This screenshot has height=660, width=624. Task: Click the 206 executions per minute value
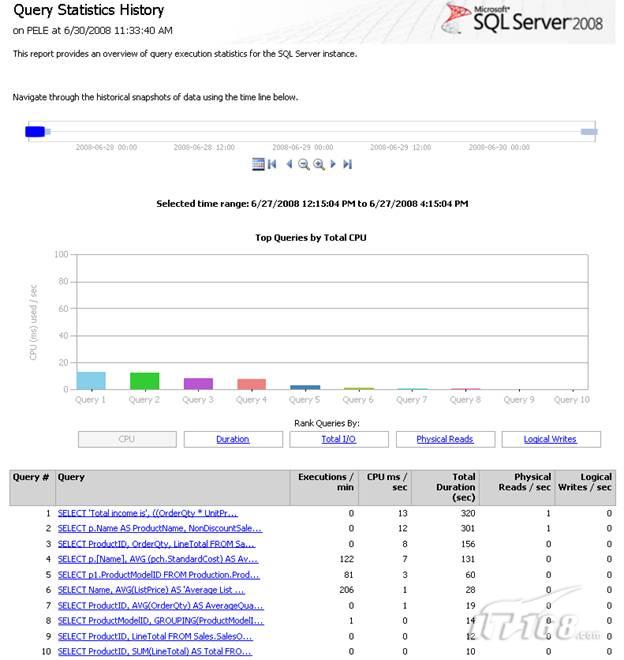pyautogui.click(x=347, y=590)
